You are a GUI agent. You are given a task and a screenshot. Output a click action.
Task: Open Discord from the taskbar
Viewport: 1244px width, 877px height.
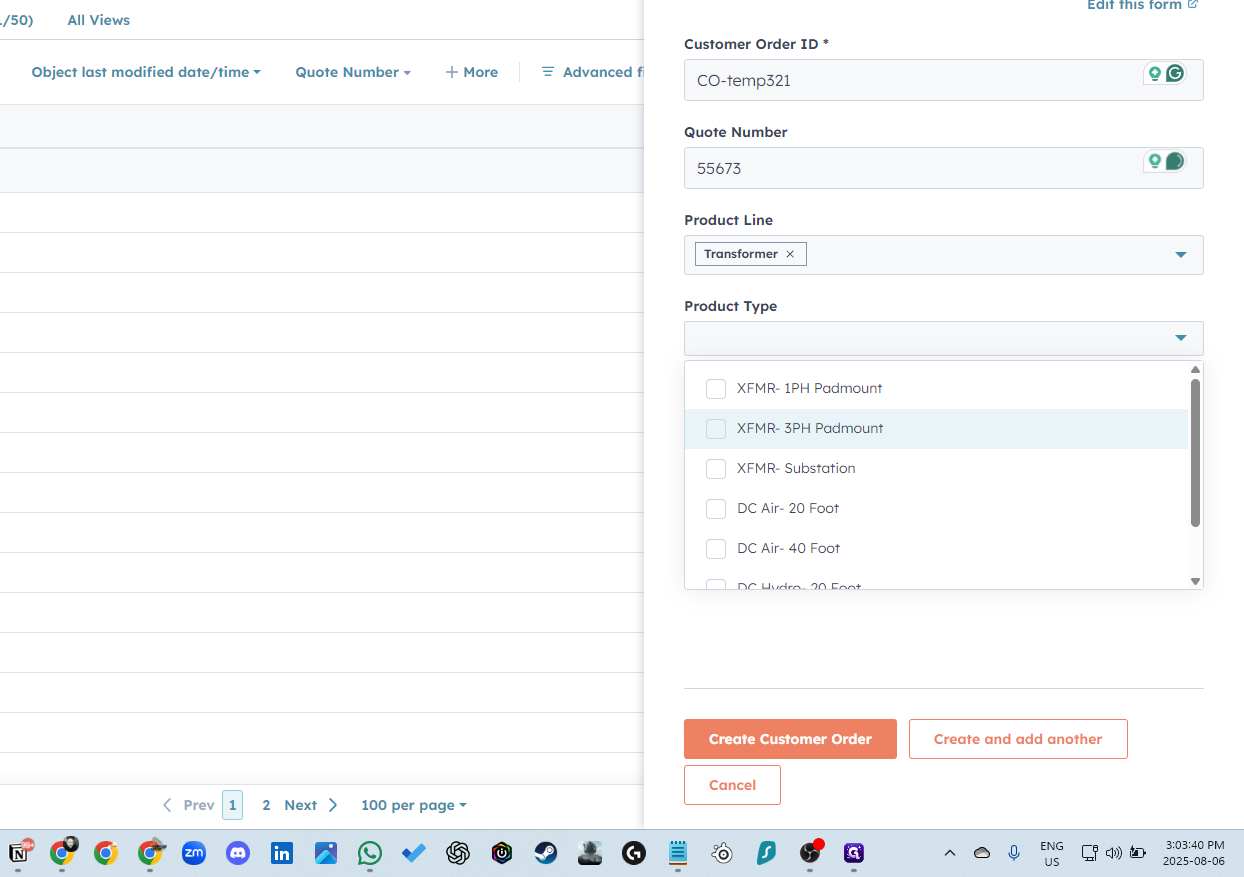click(x=237, y=853)
